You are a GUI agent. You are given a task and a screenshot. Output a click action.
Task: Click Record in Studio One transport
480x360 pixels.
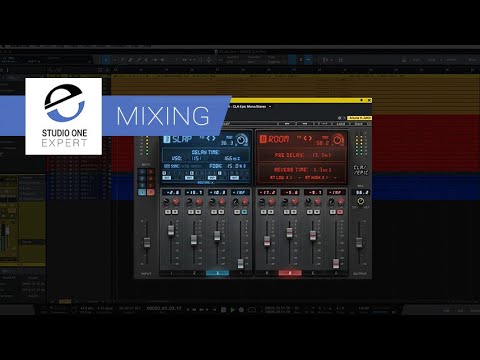[241, 310]
